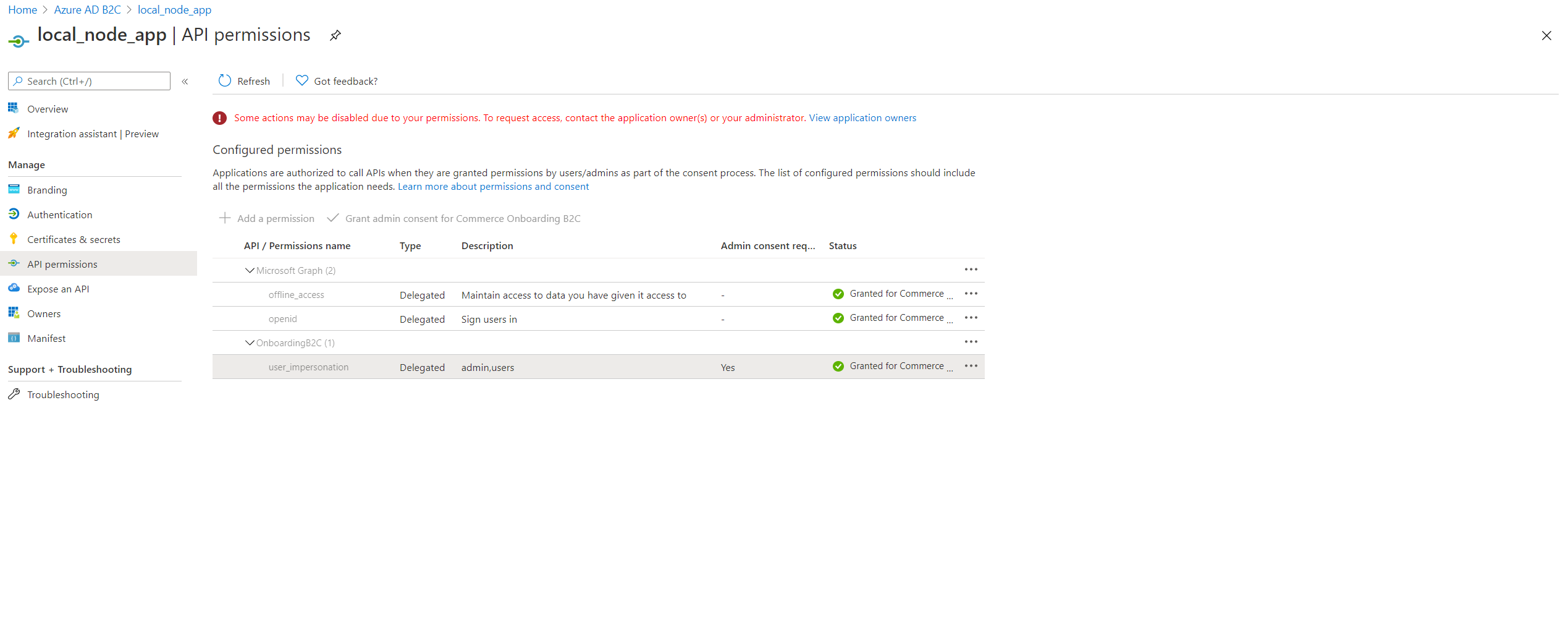Open Learn more about permissions and consent
1568x617 pixels.
coord(493,186)
